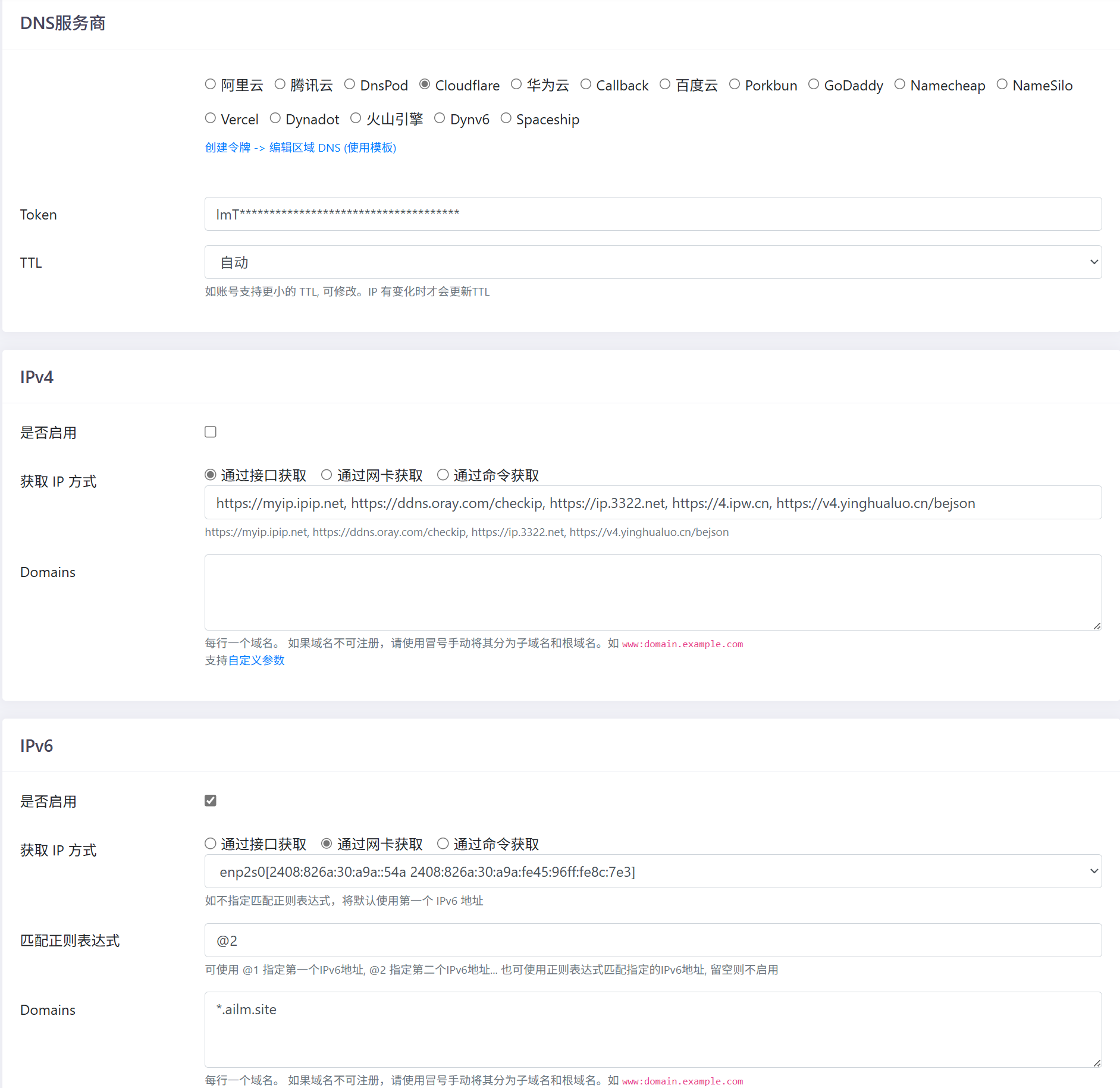Viewport: 1120px width, 1088px height.
Task: Pick GoDaddy as the DNS provider
Action: 814,84
